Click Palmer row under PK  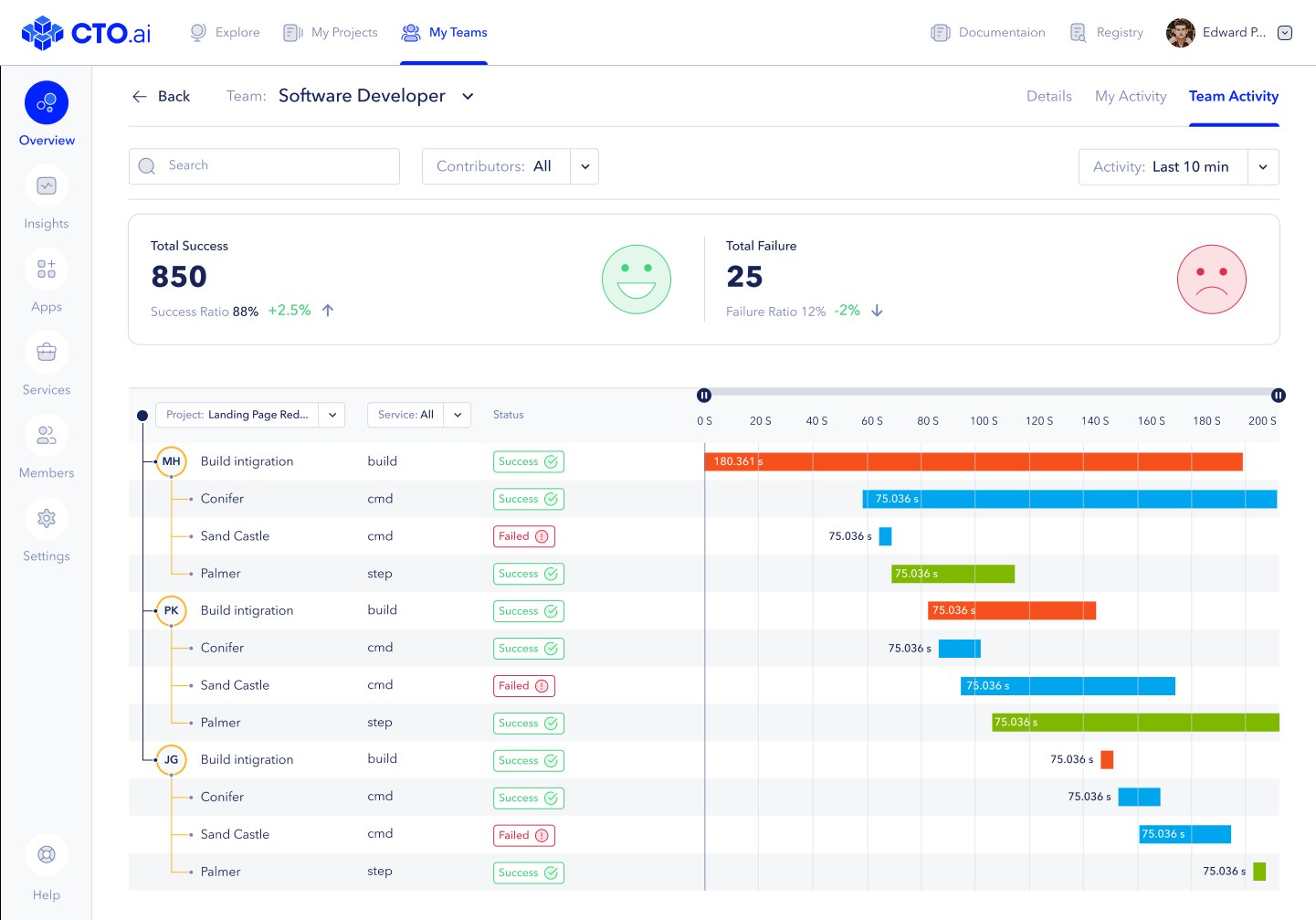(x=703, y=723)
